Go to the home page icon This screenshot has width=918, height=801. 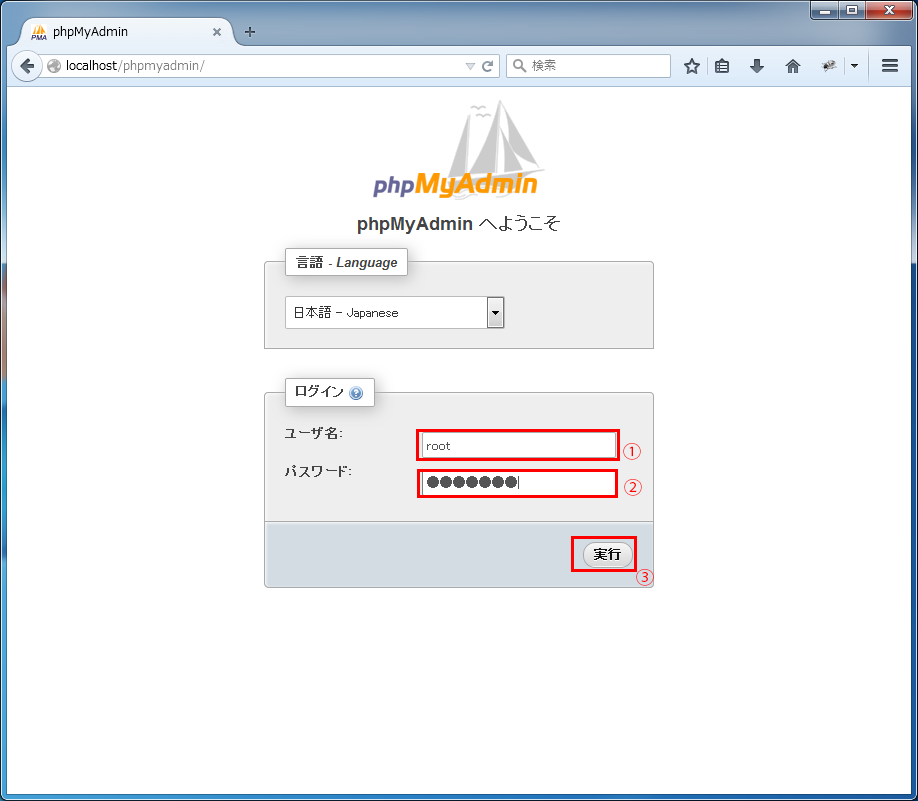click(x=793, y=66)
